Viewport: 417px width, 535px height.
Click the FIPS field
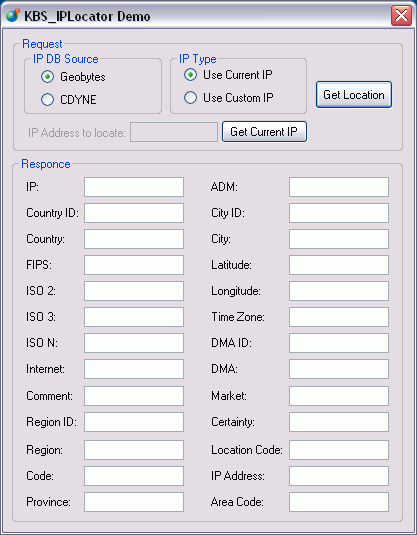pyautogui.click(x=134, y=265)
